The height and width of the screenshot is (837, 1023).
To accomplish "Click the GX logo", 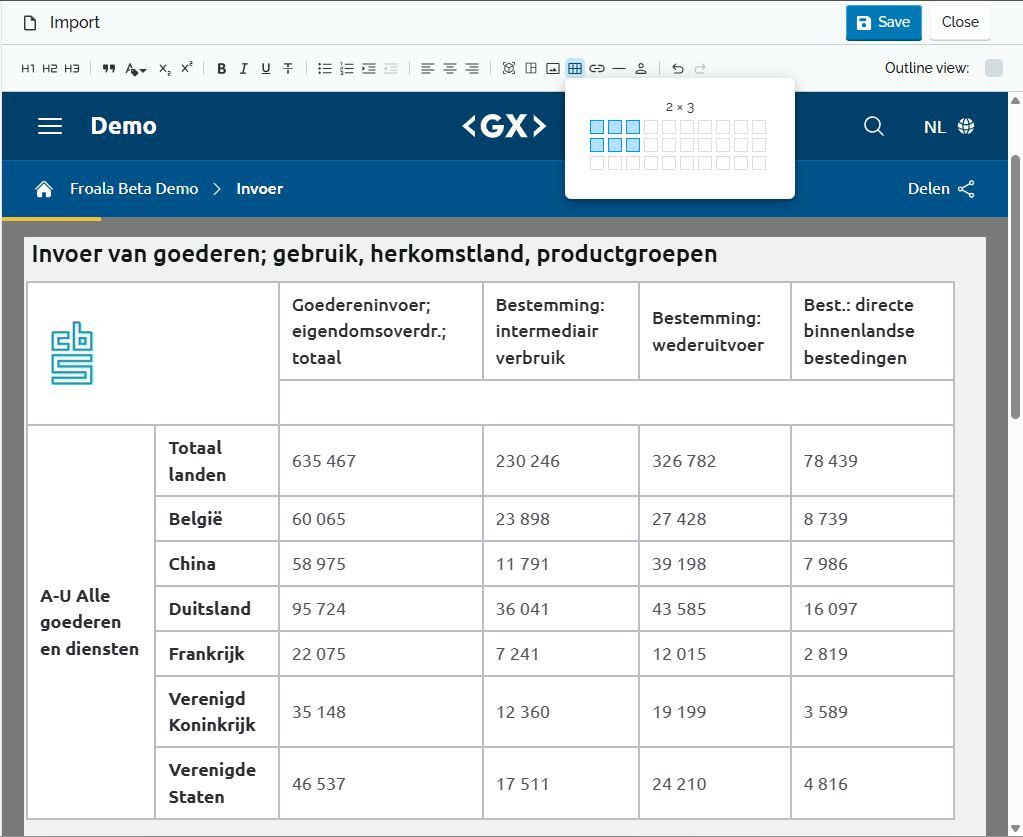I will tap(504, 126).
